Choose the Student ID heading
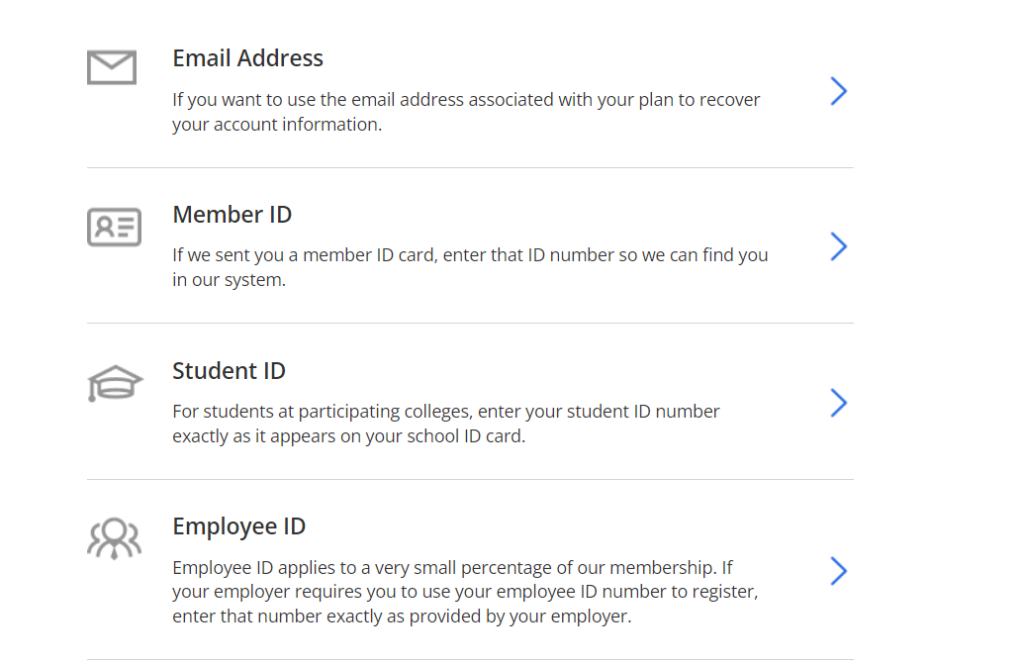 229,370
